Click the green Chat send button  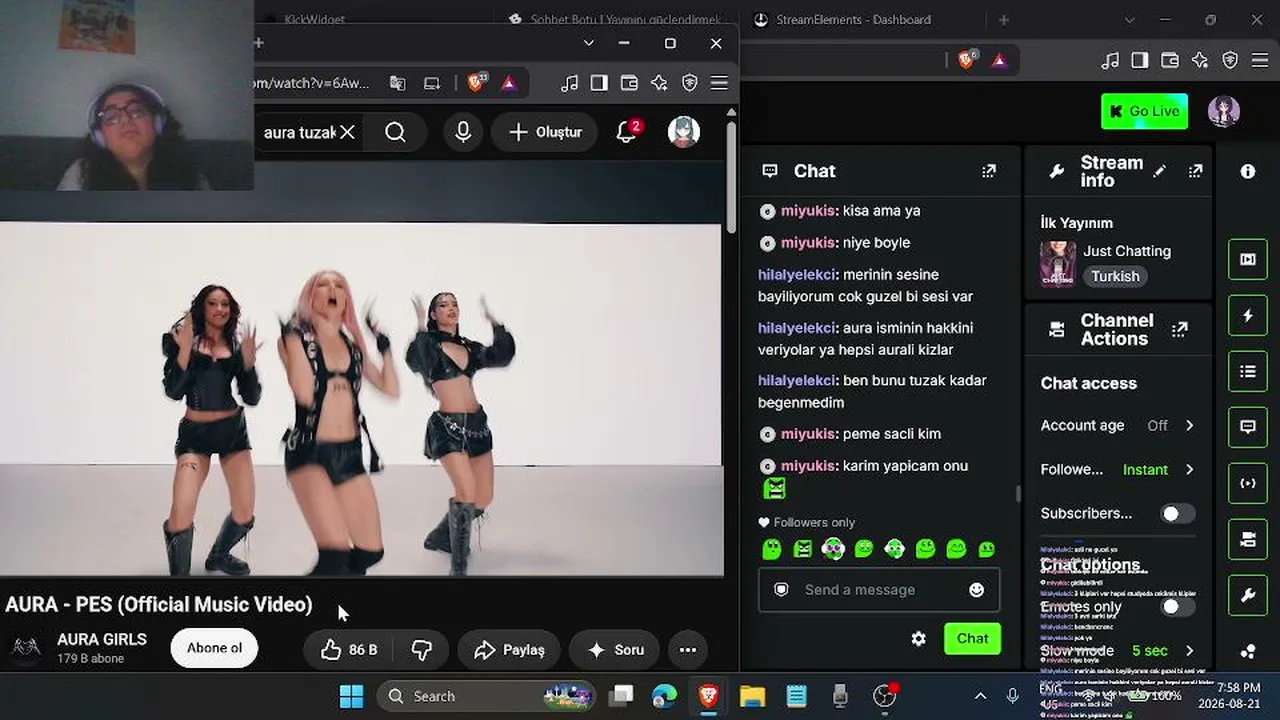[x=972, y=638]
